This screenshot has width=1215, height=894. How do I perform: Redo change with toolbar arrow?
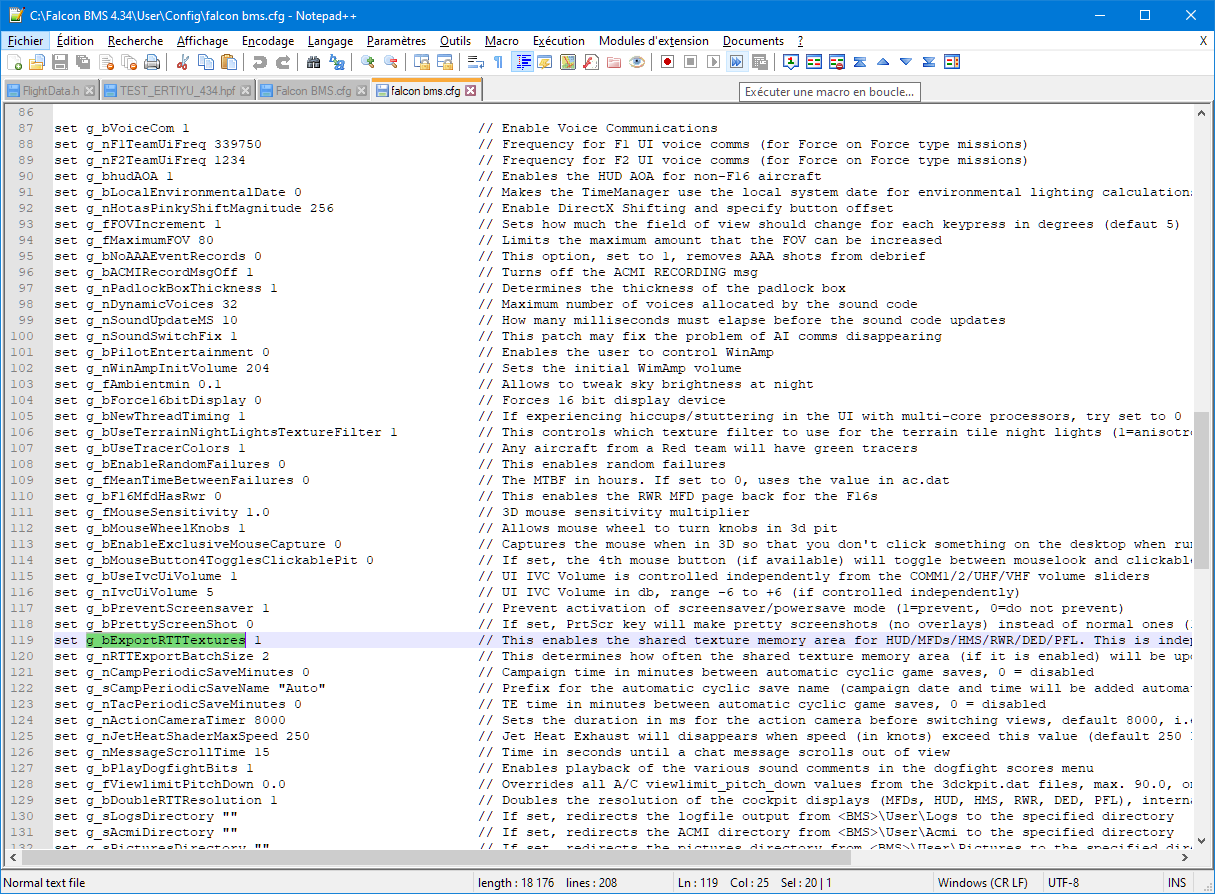coord(283,62)
